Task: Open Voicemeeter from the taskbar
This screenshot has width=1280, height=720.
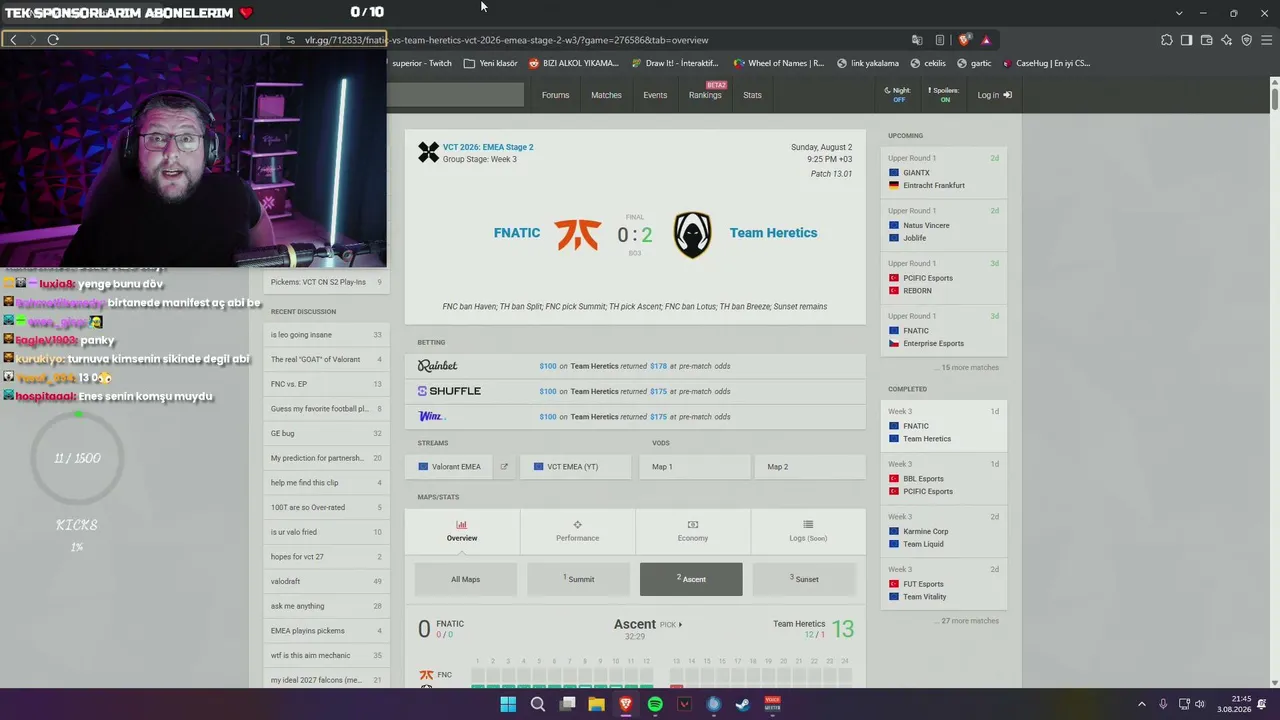Action: point(772,705)
